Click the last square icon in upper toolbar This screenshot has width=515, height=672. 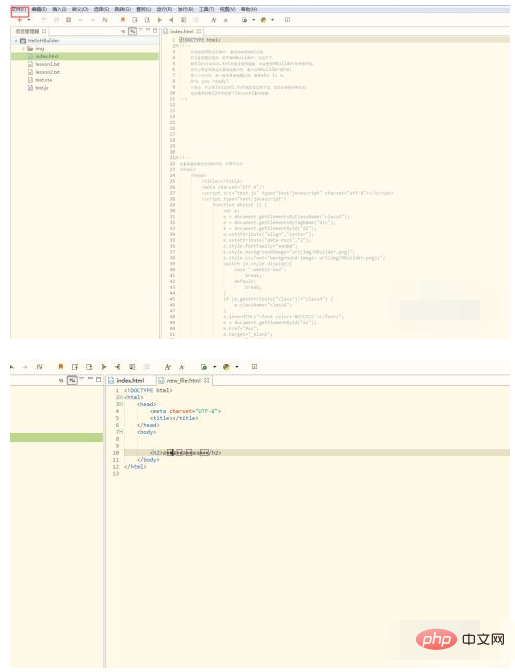287,20
